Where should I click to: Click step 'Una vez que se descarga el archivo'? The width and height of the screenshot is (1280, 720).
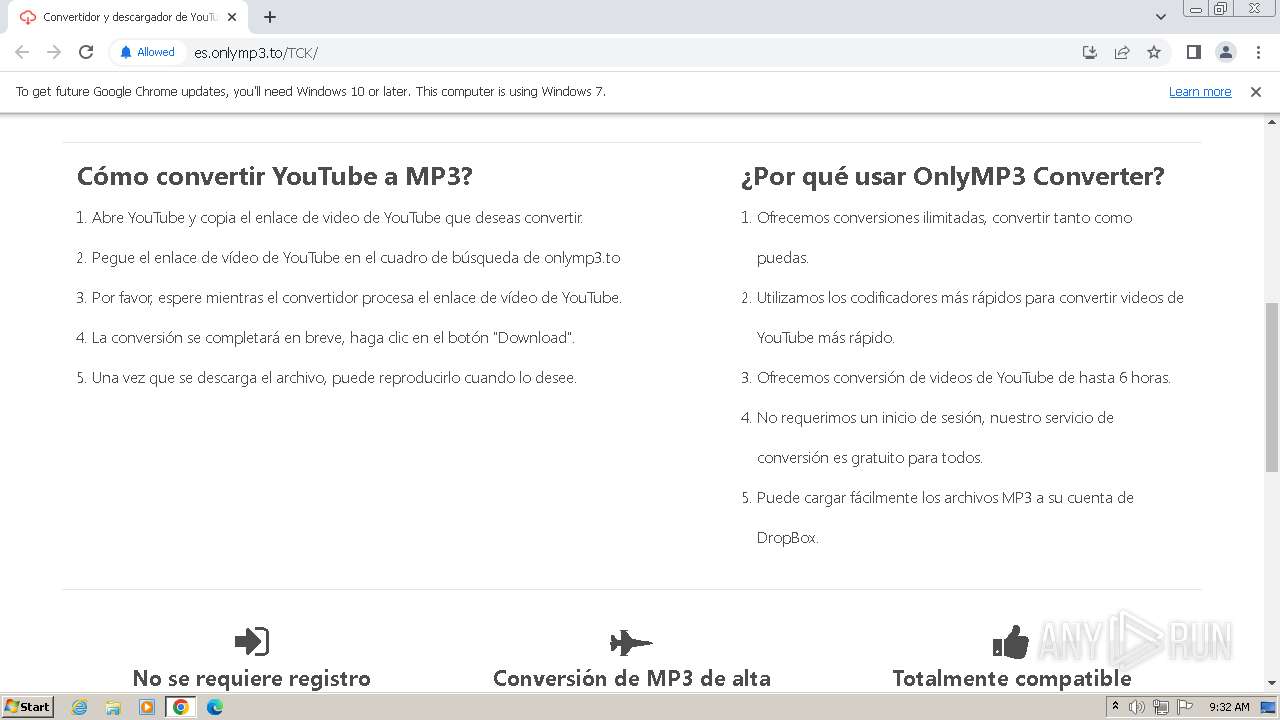(x=334, y=377)
